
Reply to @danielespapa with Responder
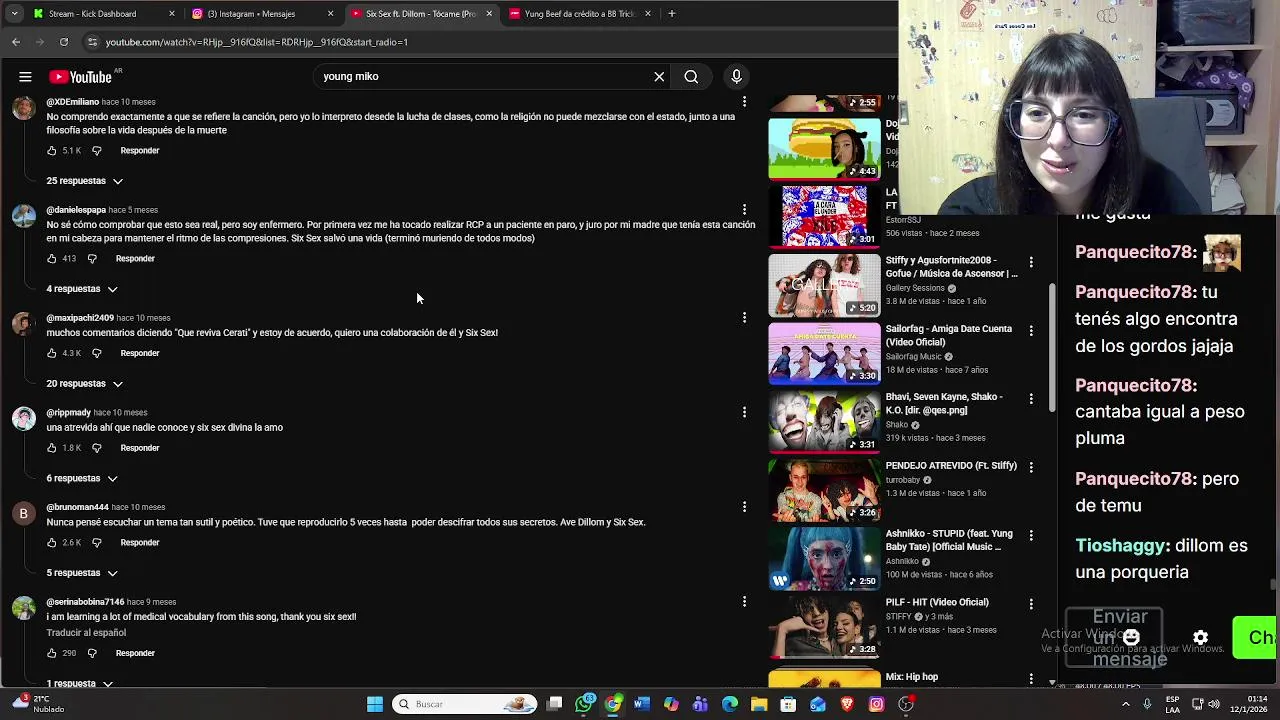tap(135, 259)
